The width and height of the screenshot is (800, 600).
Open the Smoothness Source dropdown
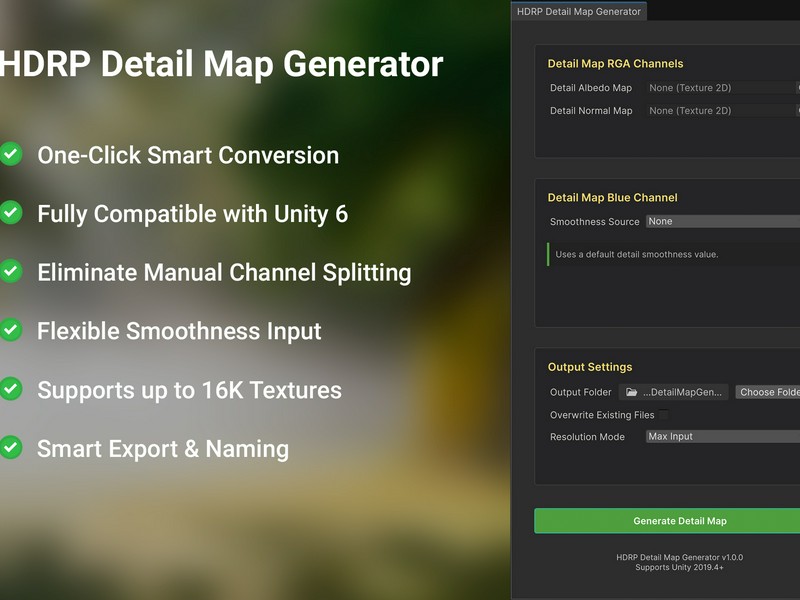click(x=722, y=221)
